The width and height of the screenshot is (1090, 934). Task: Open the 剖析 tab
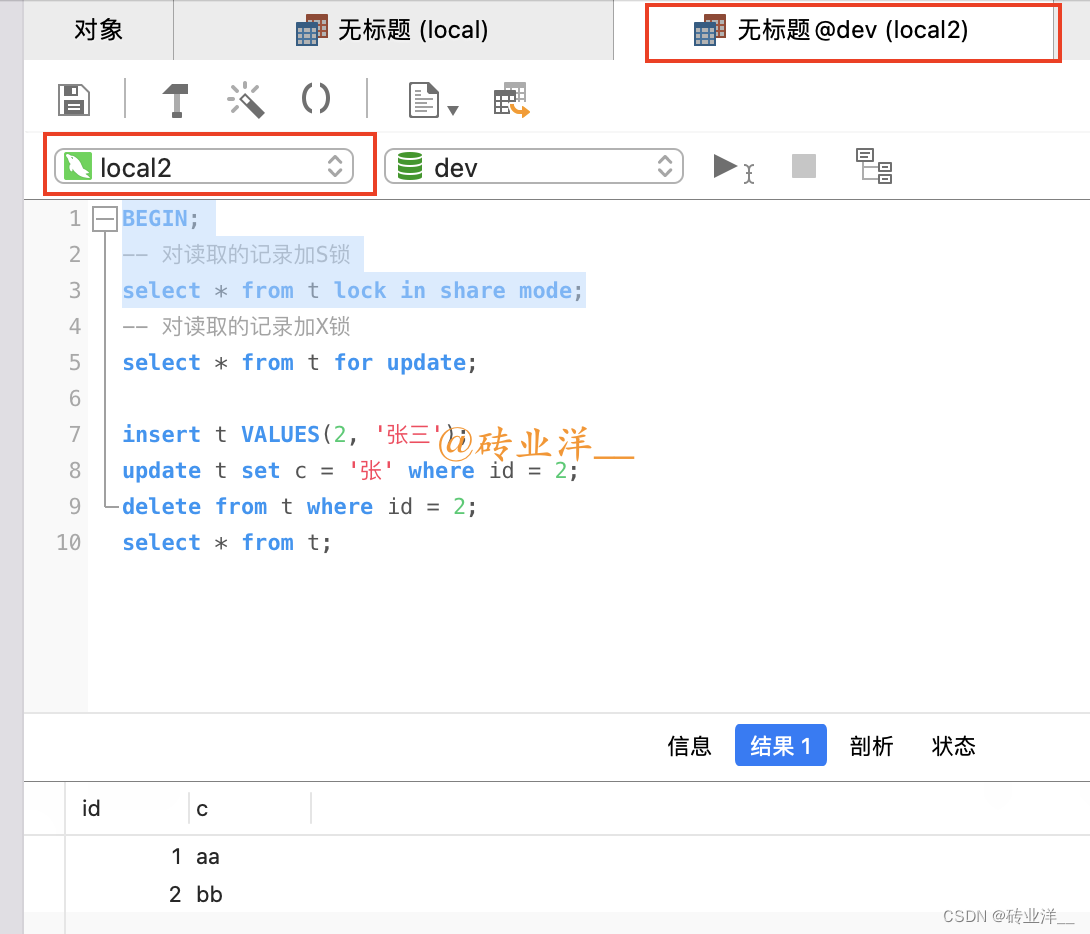(x=871, y=746)
